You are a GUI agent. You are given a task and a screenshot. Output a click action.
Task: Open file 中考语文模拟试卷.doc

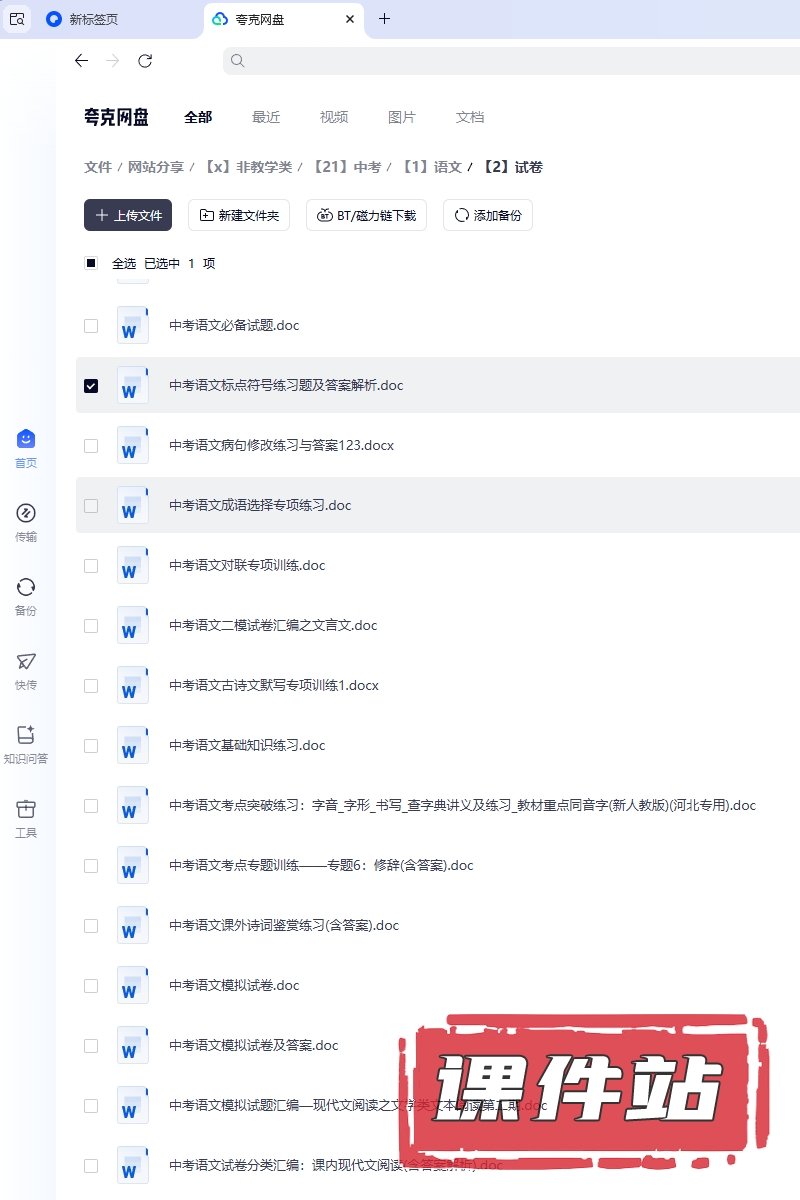tap(234, 986)
